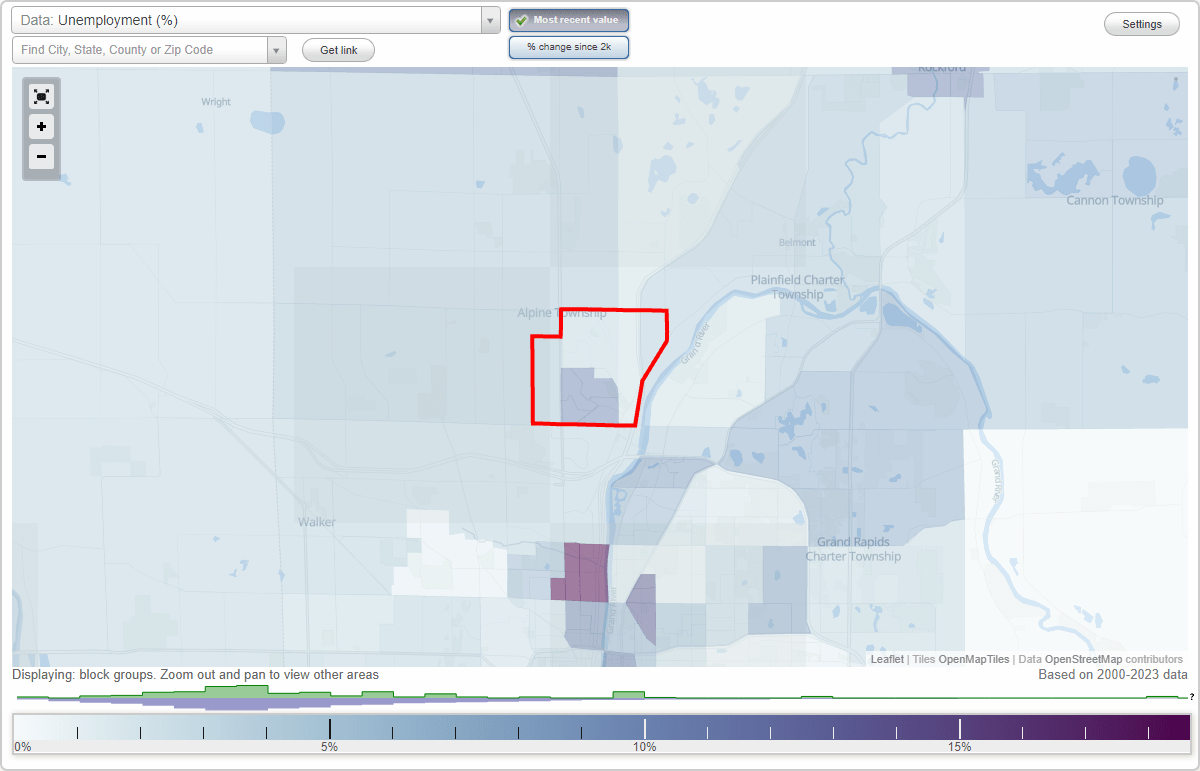1200x771 pixels.
Task: Open the Settings panel
Action: click(x=1141, y=23)
